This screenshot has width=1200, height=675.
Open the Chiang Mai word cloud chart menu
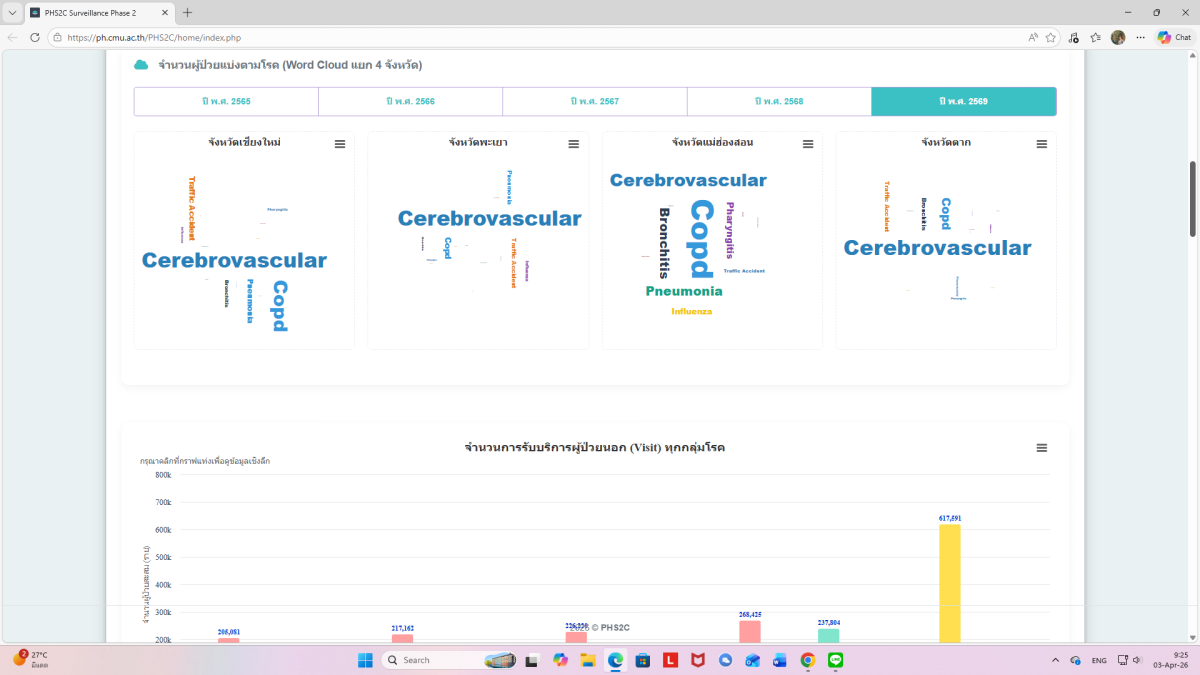[x=340, y=144]
